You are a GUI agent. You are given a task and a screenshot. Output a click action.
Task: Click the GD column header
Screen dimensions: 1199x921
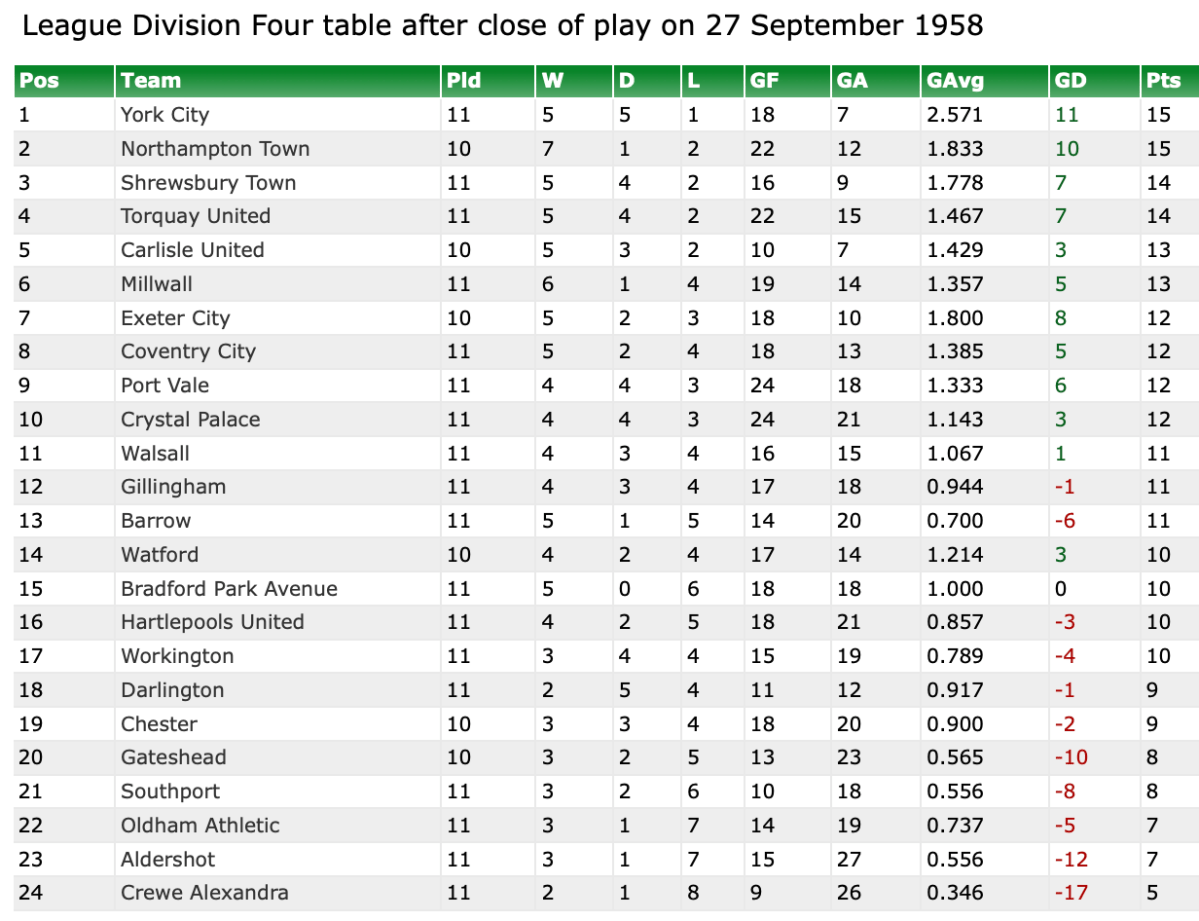click(x=1070, y=81)
